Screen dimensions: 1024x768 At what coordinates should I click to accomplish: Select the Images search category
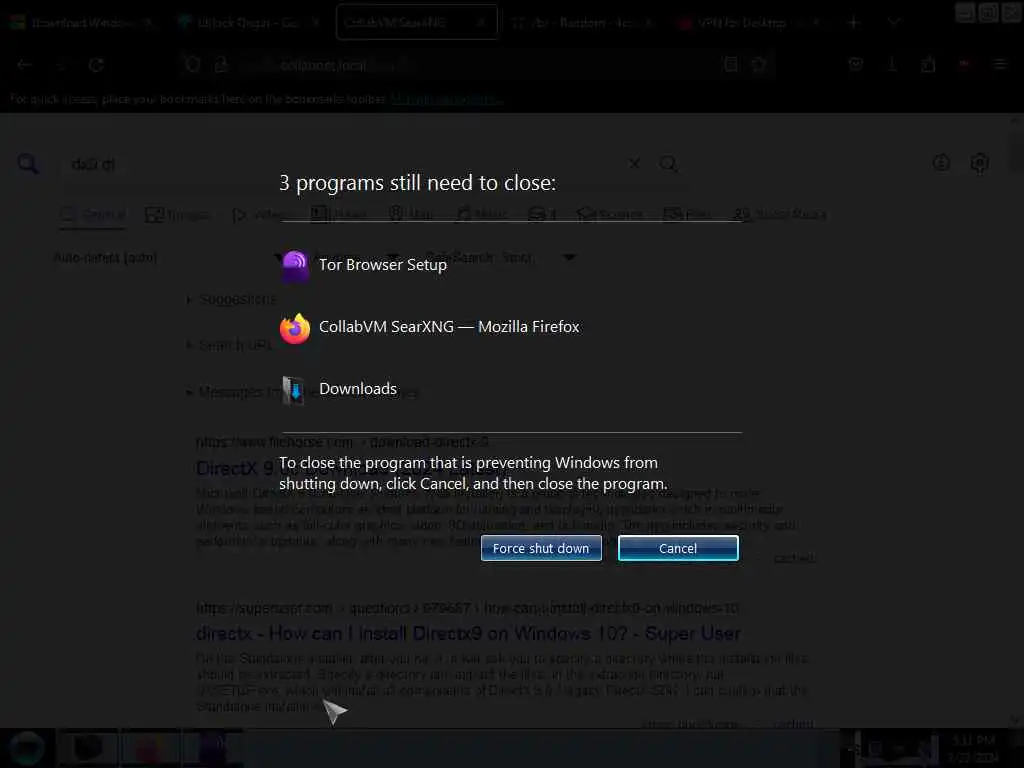coord(178,214)
